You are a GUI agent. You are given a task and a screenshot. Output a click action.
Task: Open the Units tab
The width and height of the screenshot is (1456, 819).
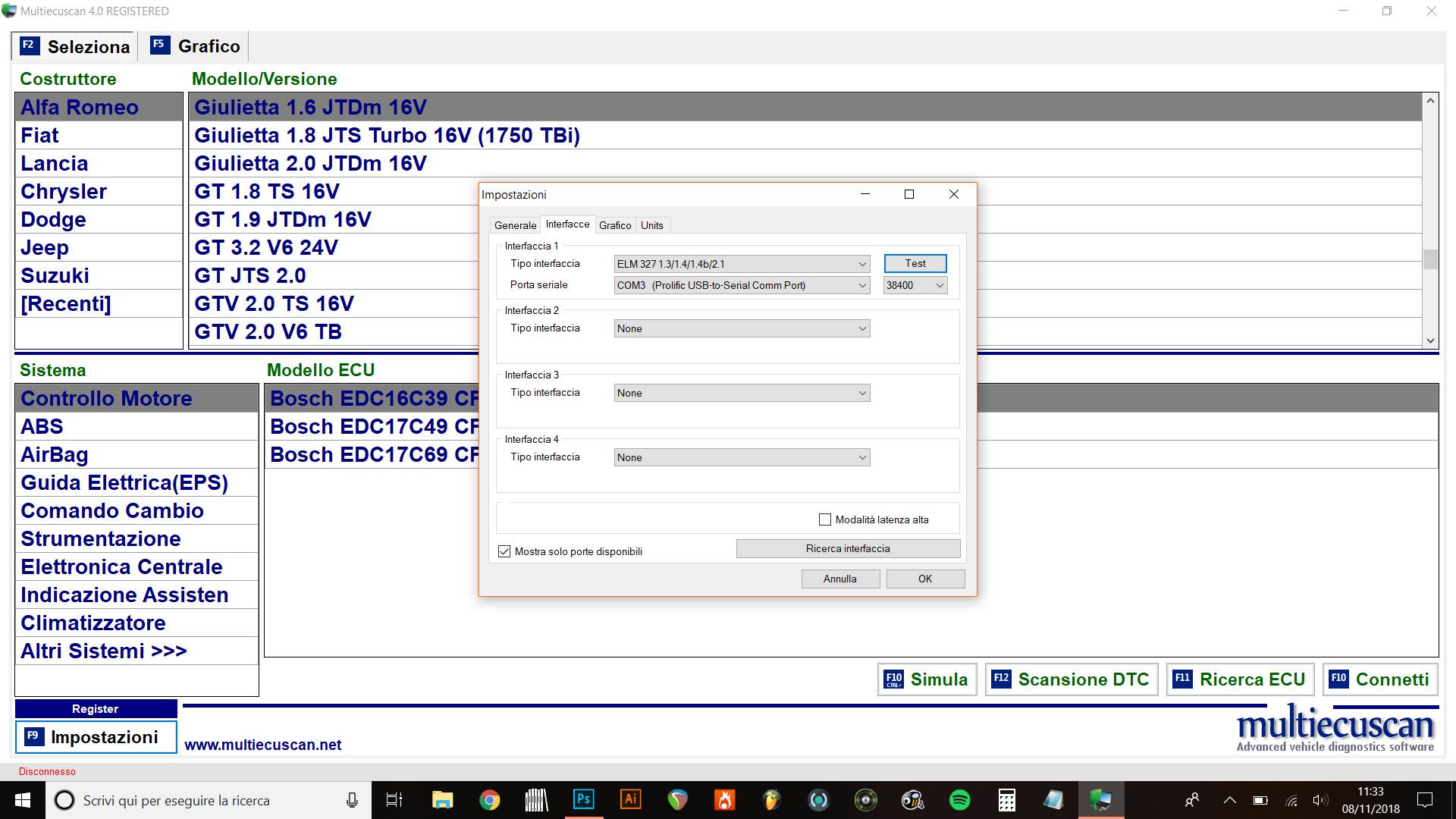(x=651, y=225)
